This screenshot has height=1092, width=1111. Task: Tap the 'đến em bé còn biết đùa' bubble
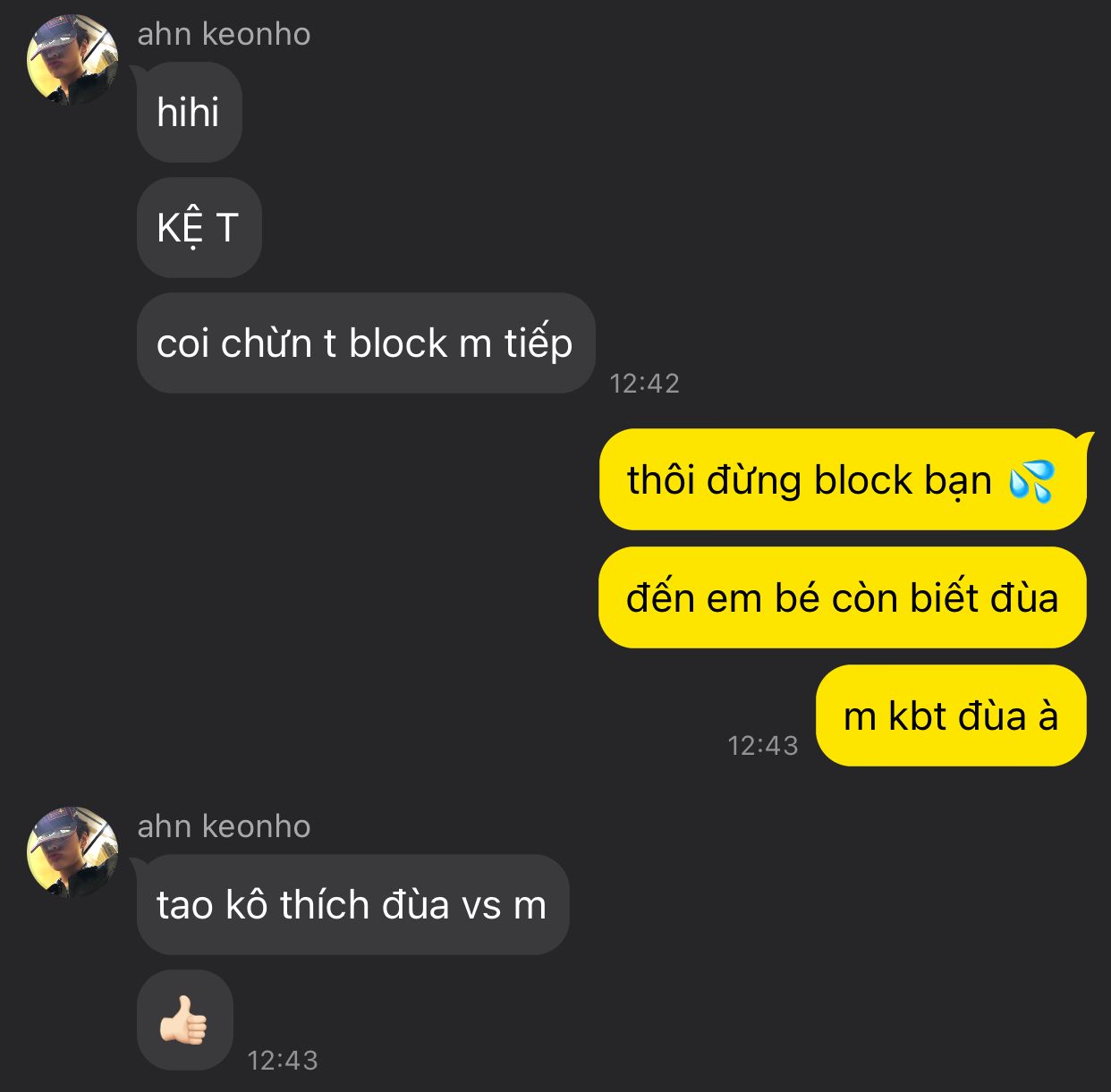tap(842, 597)
